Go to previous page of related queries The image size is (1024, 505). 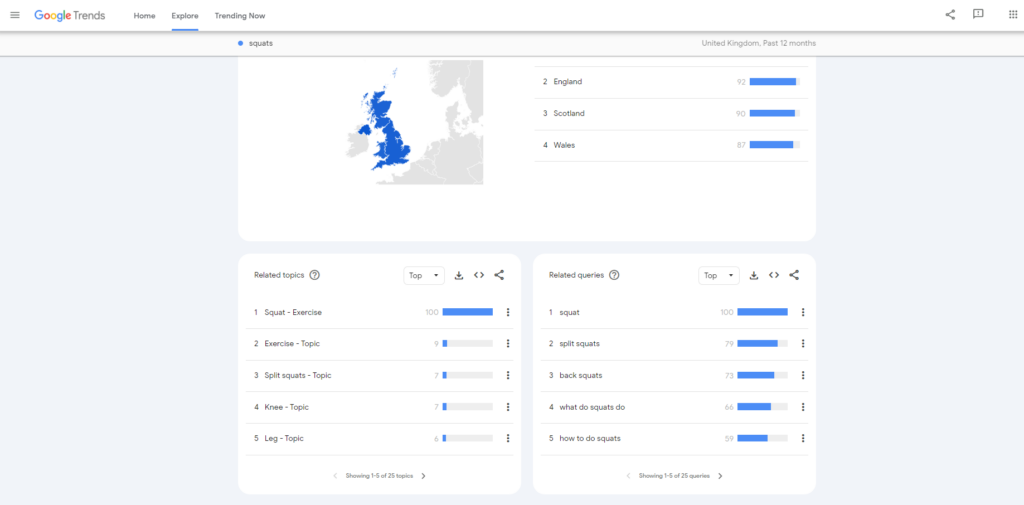click(x=628, y=476)
